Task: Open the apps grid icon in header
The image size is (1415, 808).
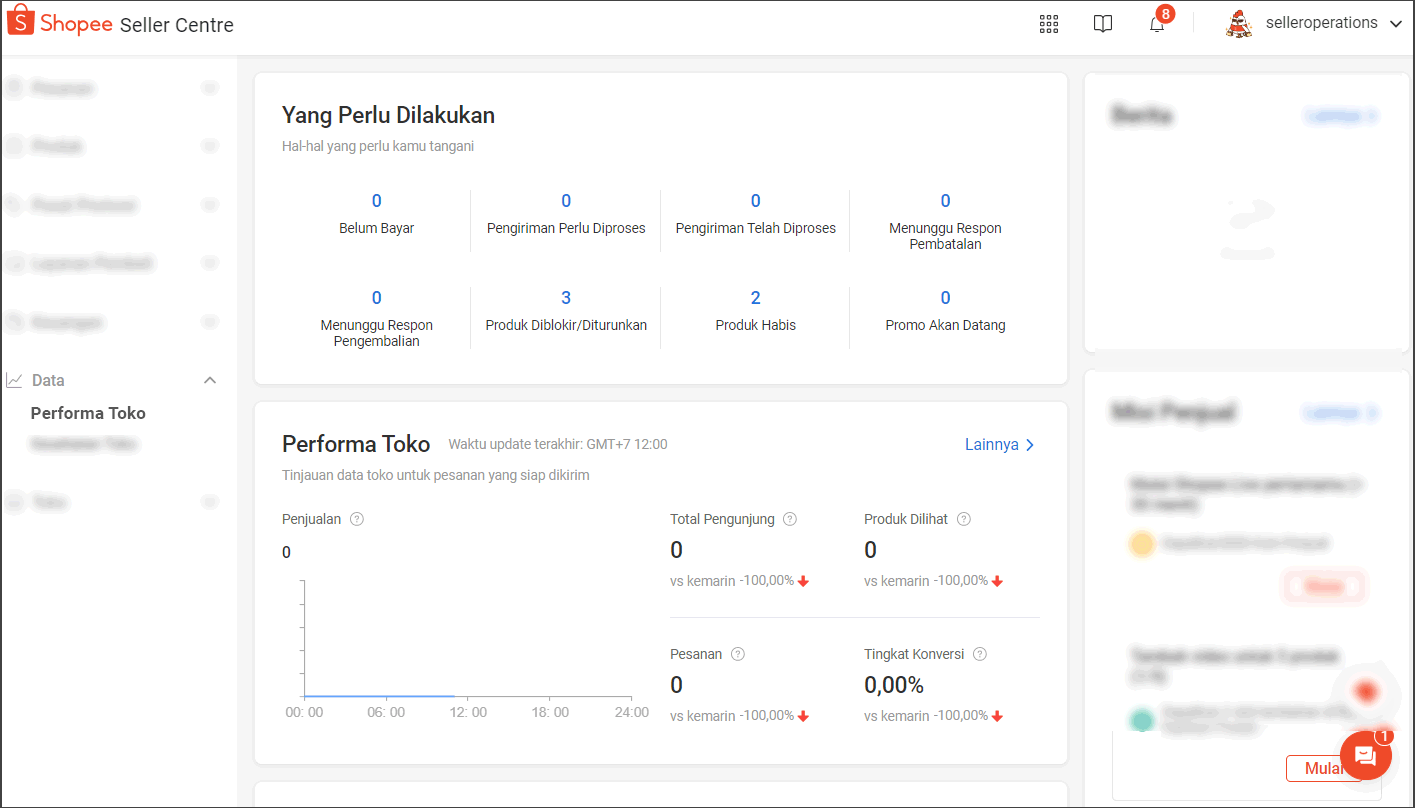Action: (x=1048, y=24)
